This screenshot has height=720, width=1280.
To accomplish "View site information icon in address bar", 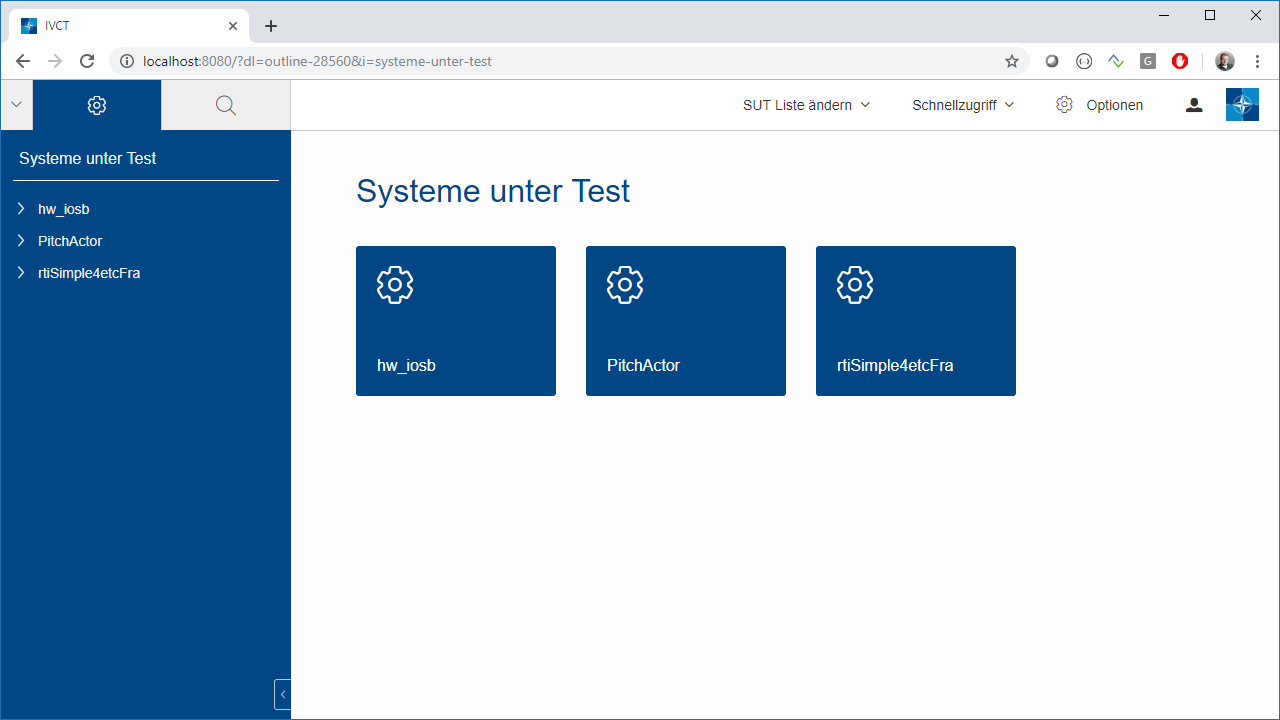I will click(x=127, y=61).
